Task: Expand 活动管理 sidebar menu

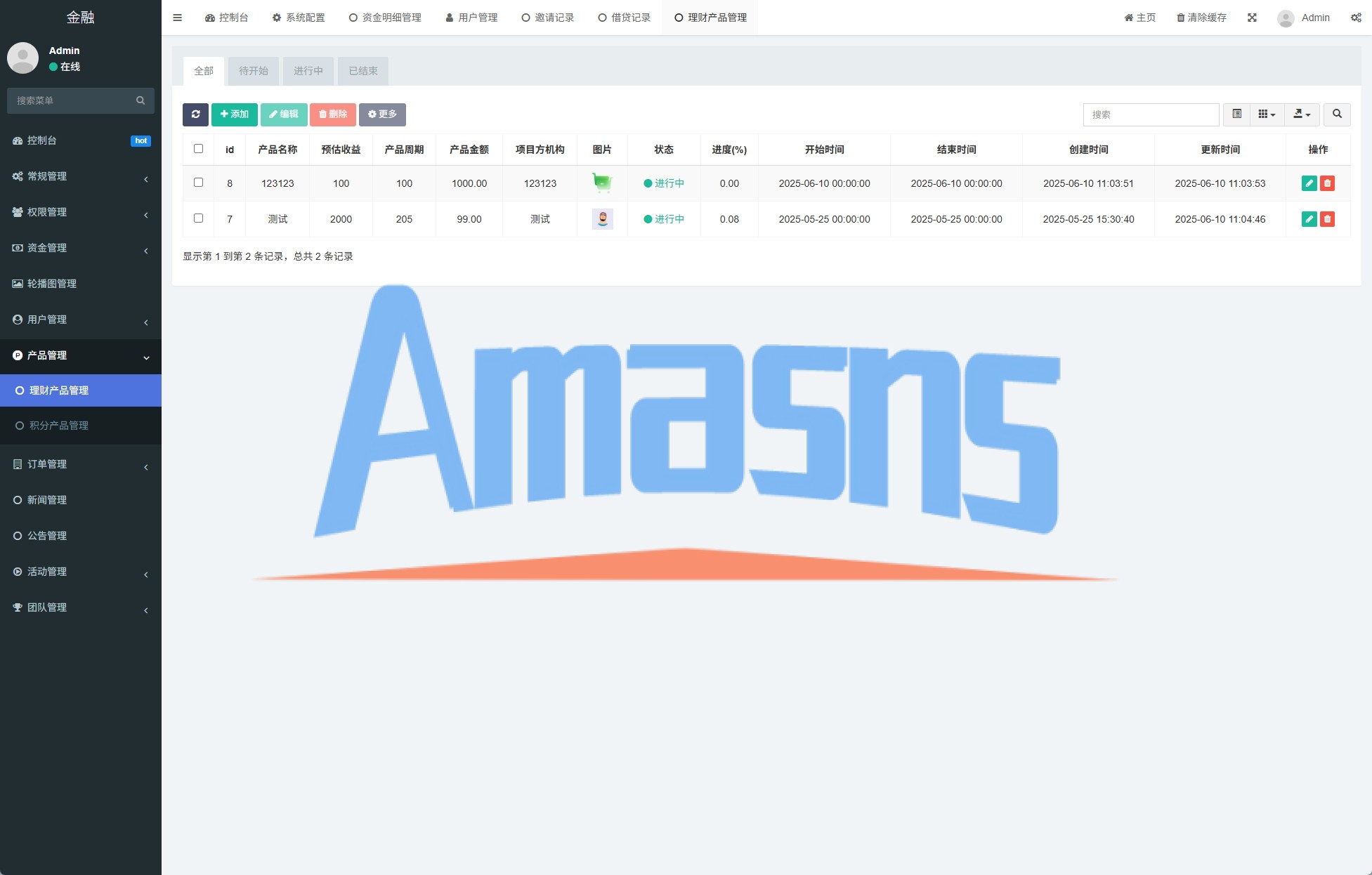Action: 81,572
